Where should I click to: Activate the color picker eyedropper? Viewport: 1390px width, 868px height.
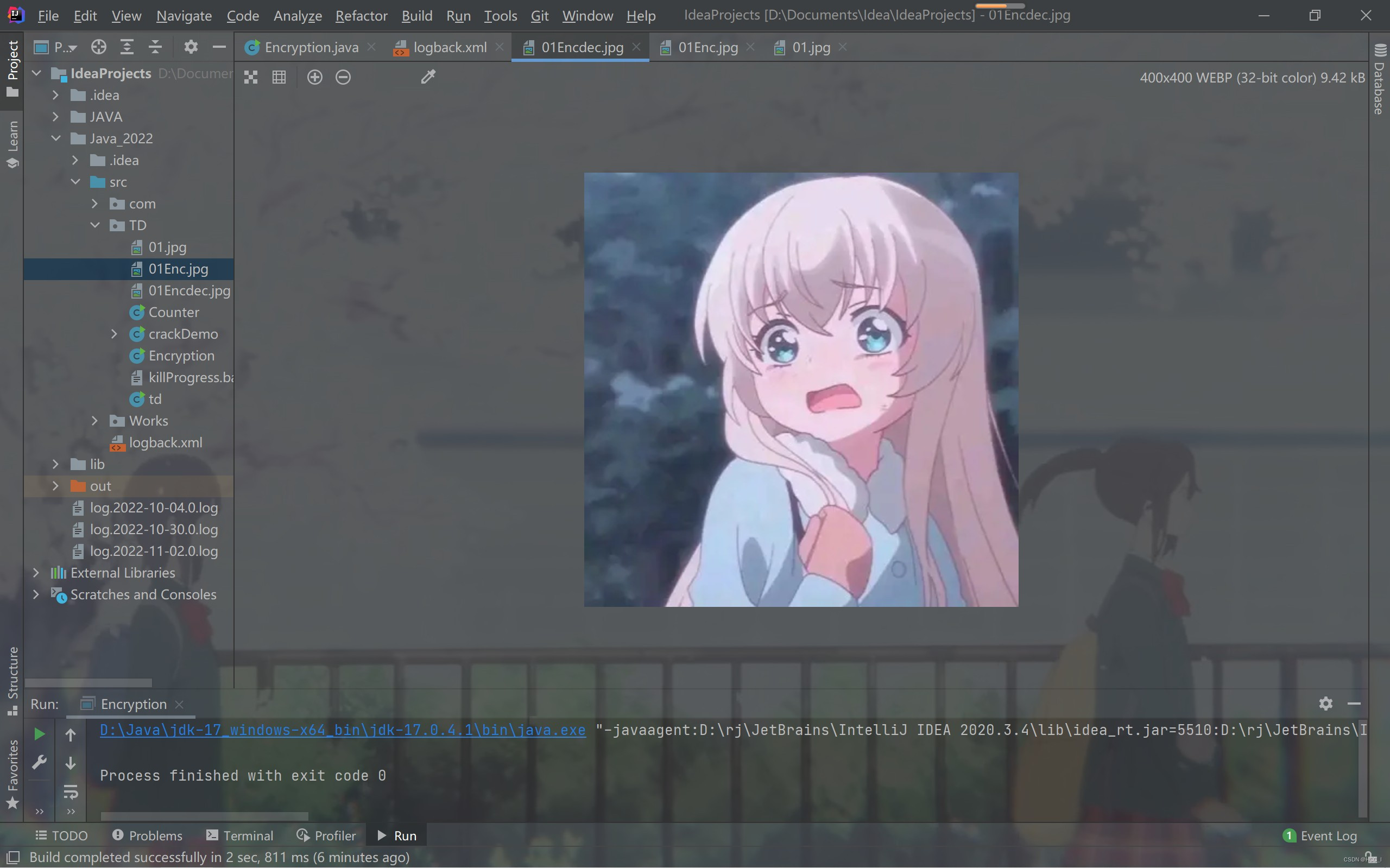coord(428,77)
